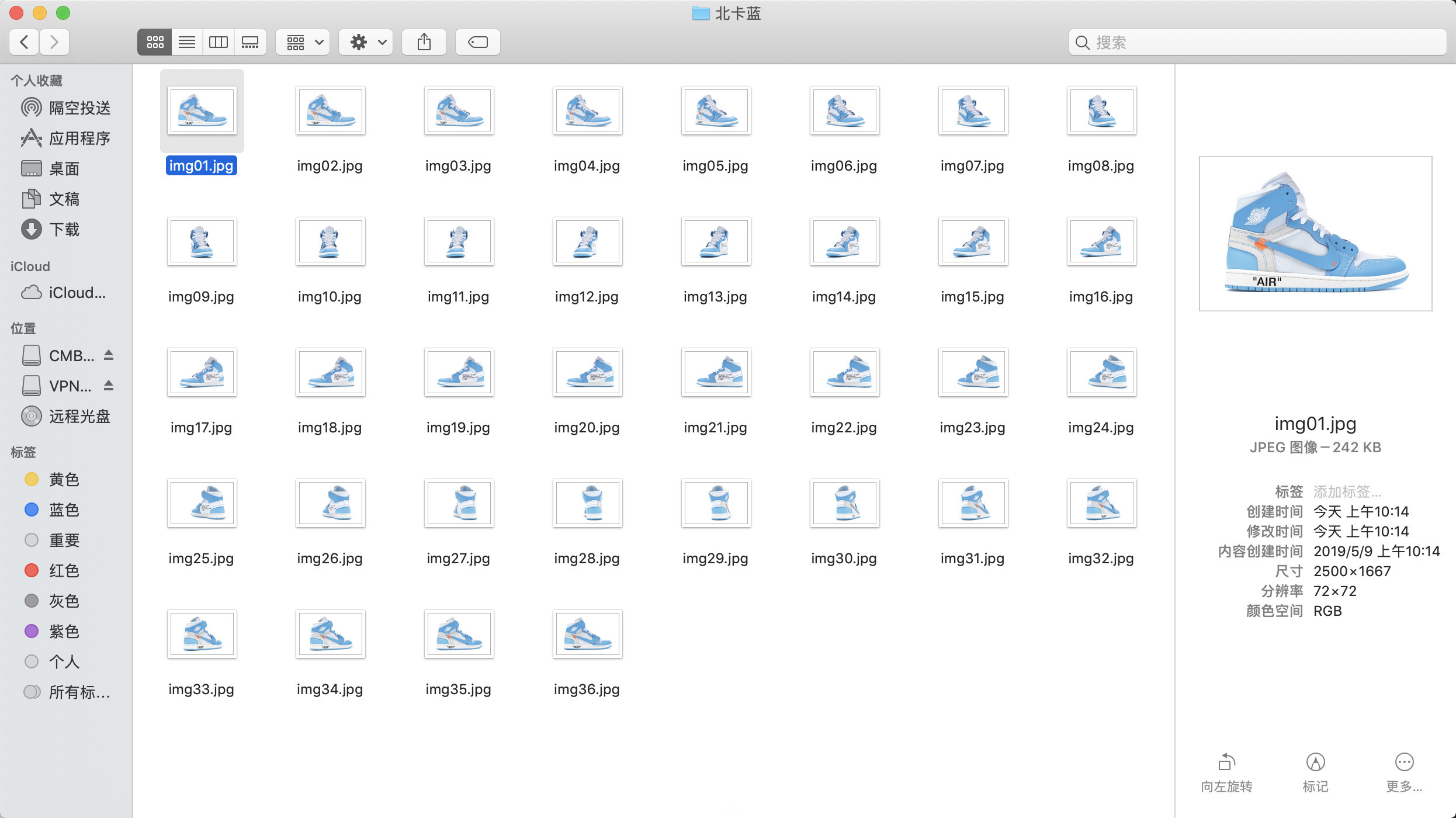Click the img22.jpg file name

844,428
